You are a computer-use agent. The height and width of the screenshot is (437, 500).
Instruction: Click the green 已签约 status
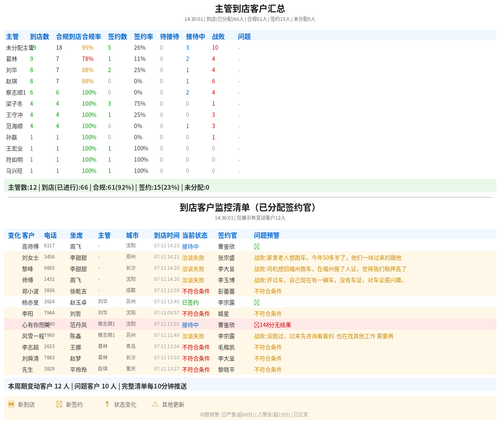(190, 303)
